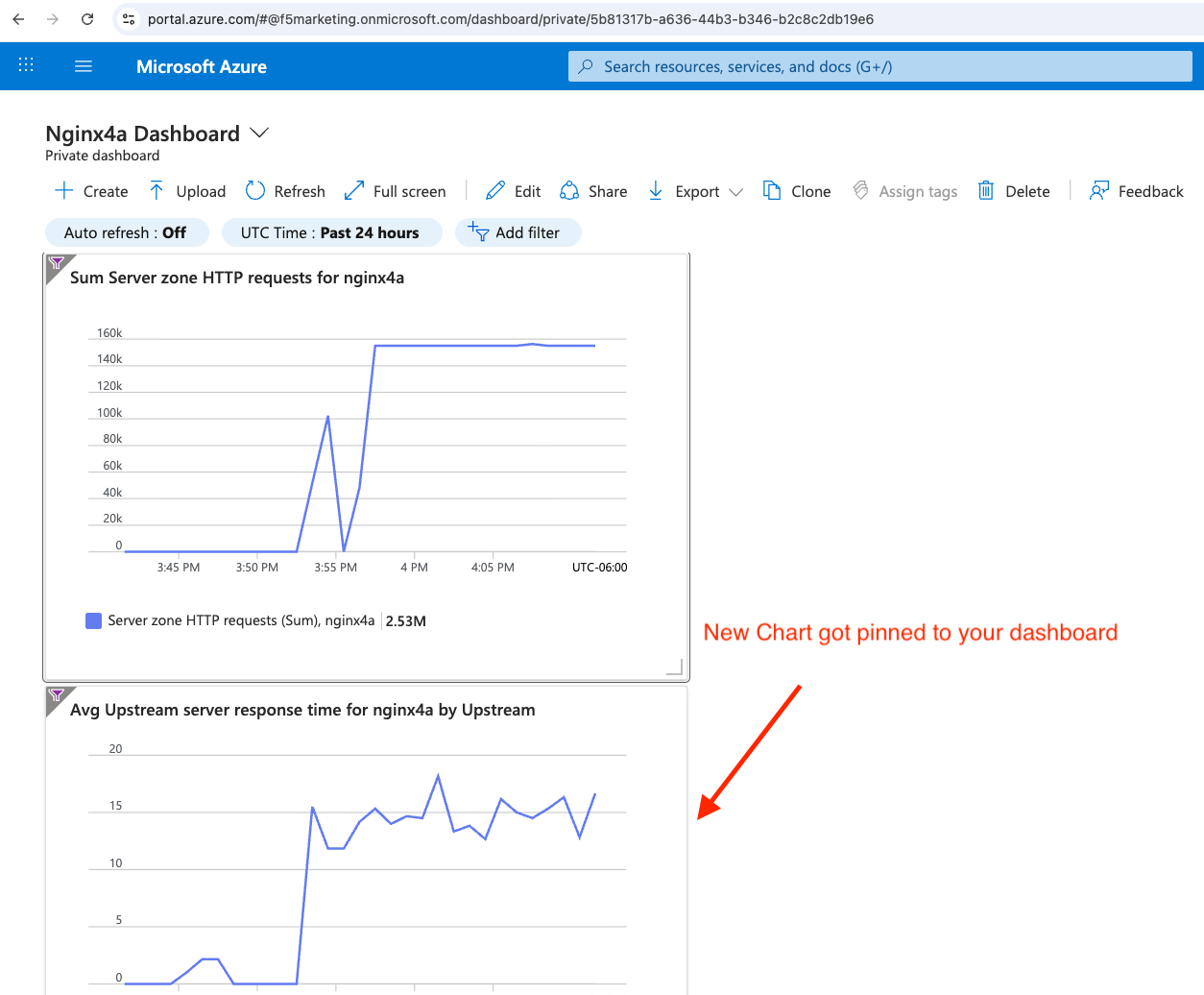Click the Edit button label

527,191
